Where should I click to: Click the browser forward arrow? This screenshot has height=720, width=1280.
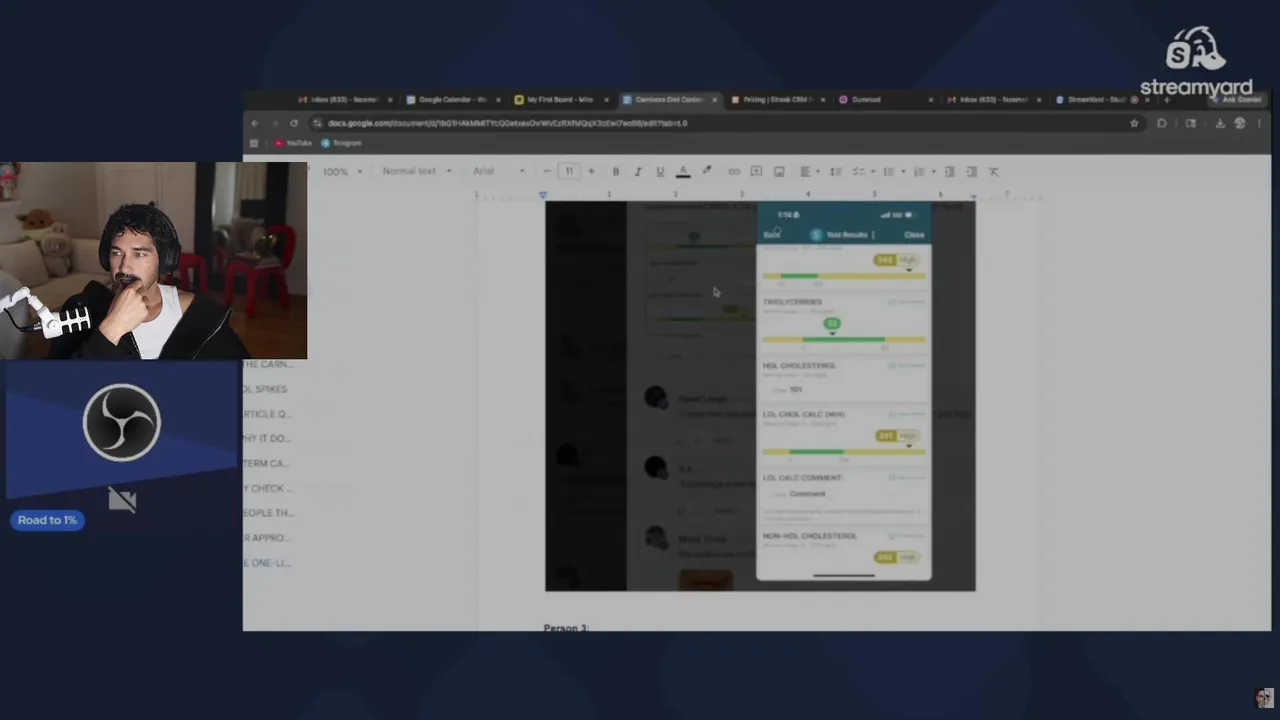click(274, 123)
